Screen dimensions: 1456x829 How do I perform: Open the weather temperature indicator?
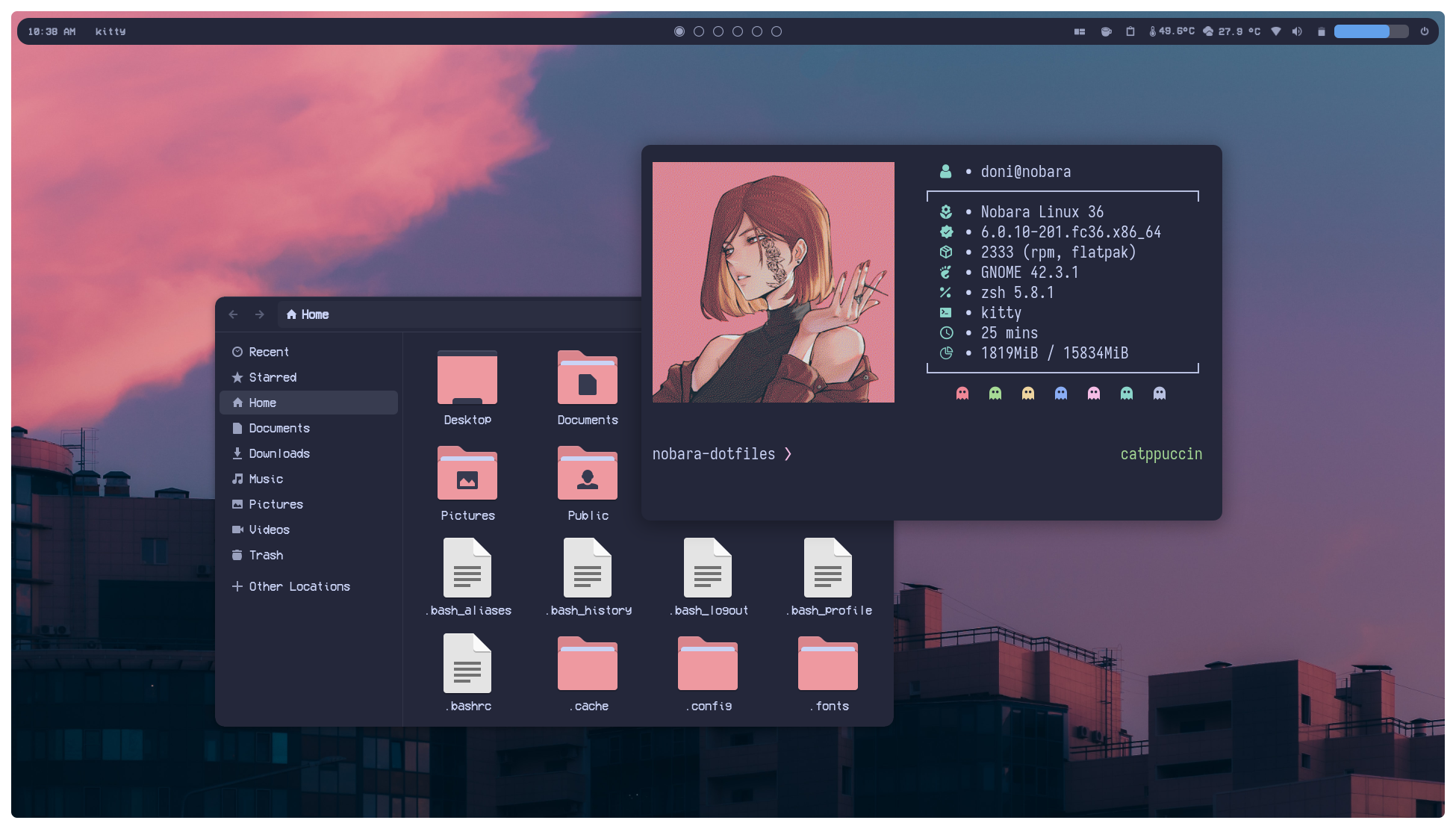(1231, 31)
